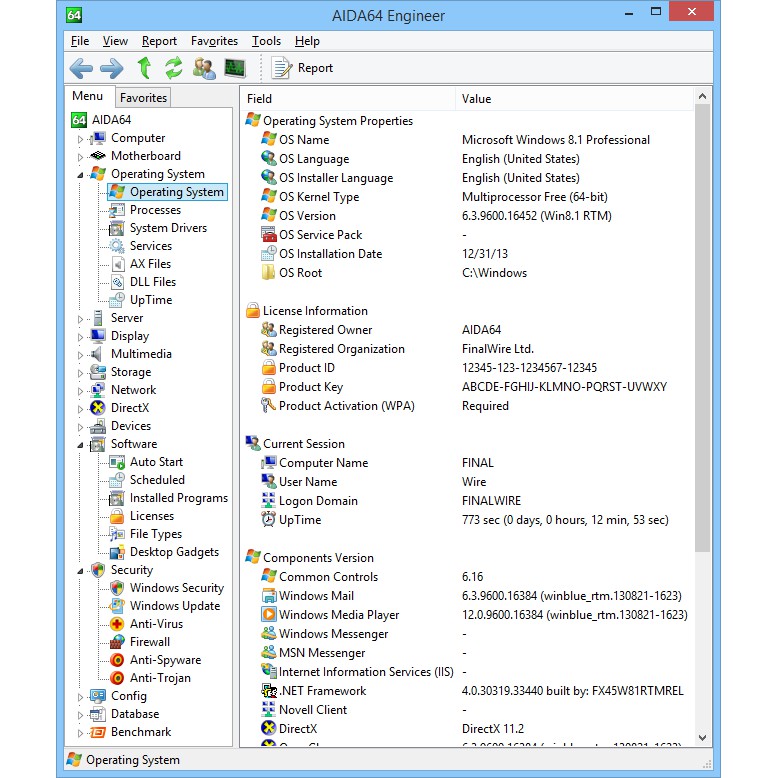778x778 pixels.
Task: Select the Installed Programs icon
Action: point(117,498)
